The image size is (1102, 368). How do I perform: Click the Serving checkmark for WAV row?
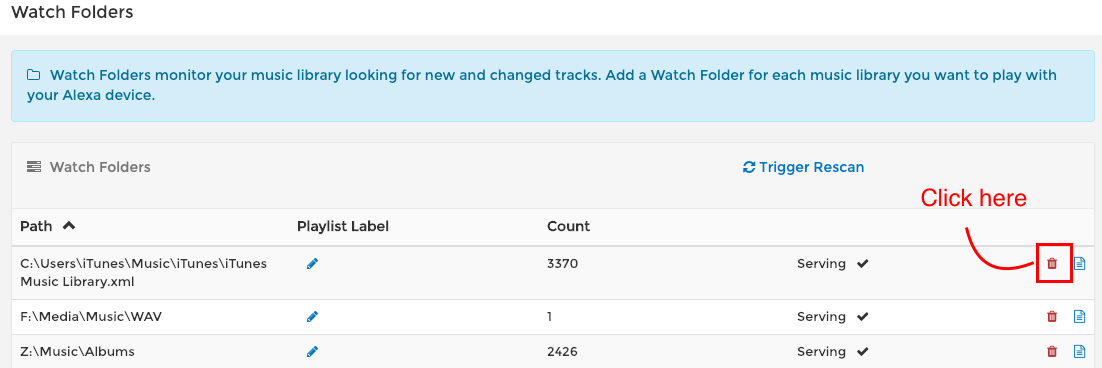tap(862, 317)
